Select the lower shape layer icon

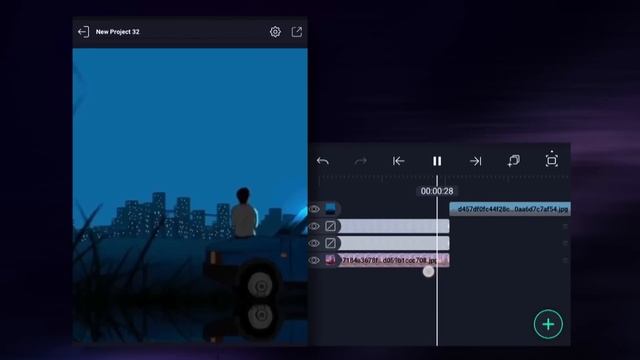330,243
